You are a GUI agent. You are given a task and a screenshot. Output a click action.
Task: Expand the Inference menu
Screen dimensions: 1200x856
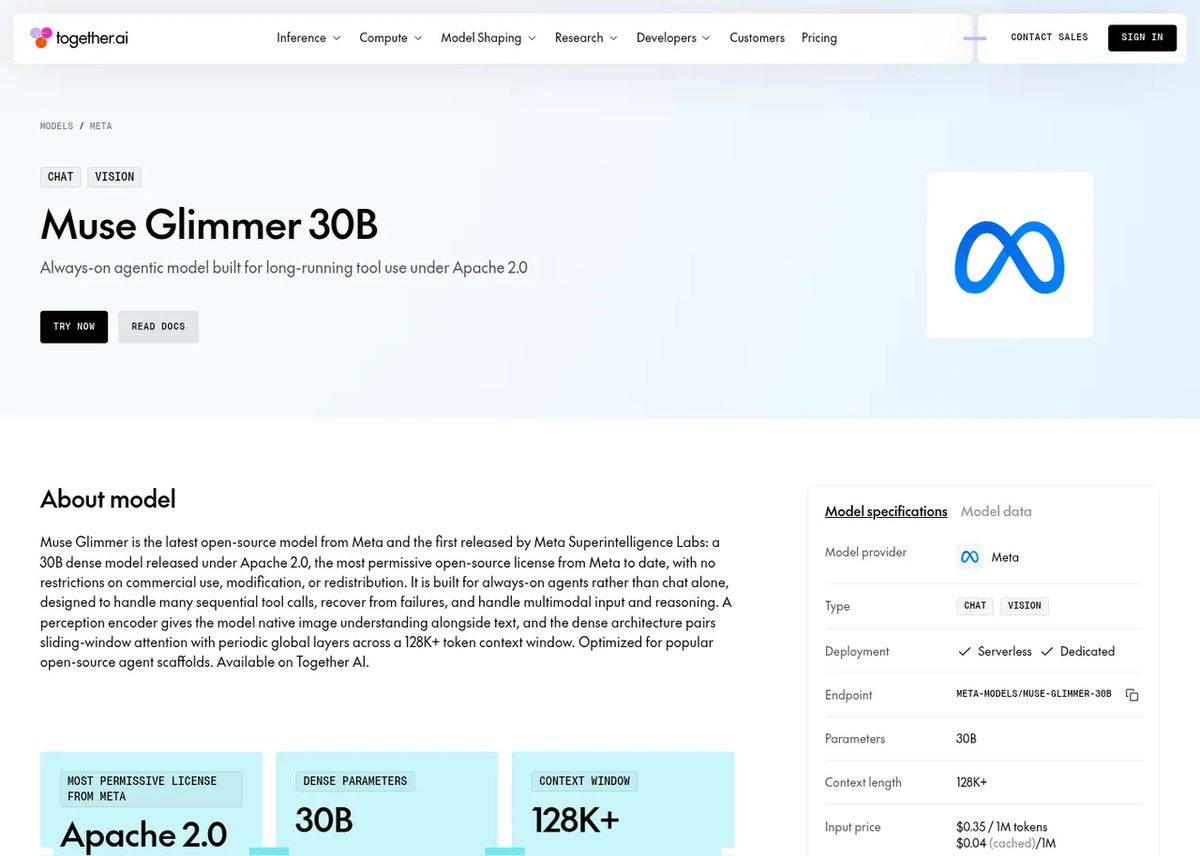pos(309,38)
